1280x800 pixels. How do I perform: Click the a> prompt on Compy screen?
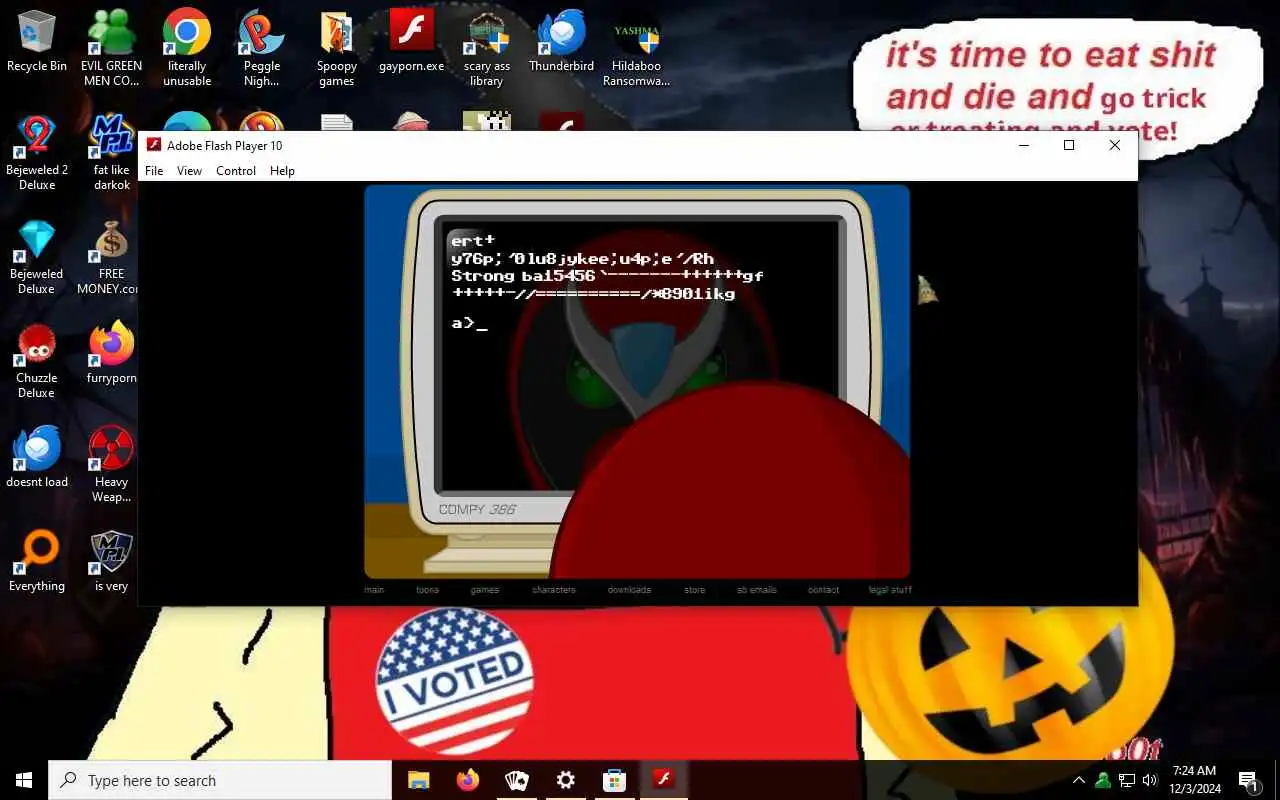469,323
